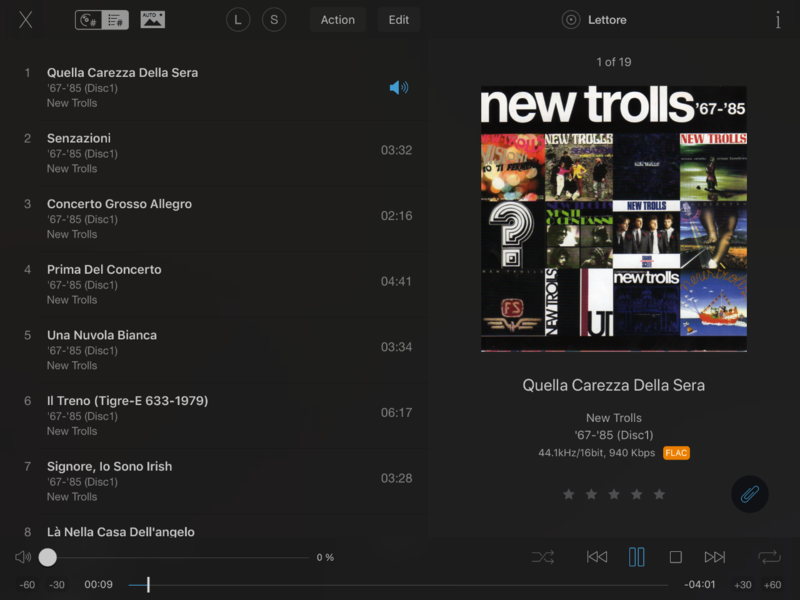Jump forward with the +30 button
Viewport: 800px width, 600px height.
pos(742,585)
